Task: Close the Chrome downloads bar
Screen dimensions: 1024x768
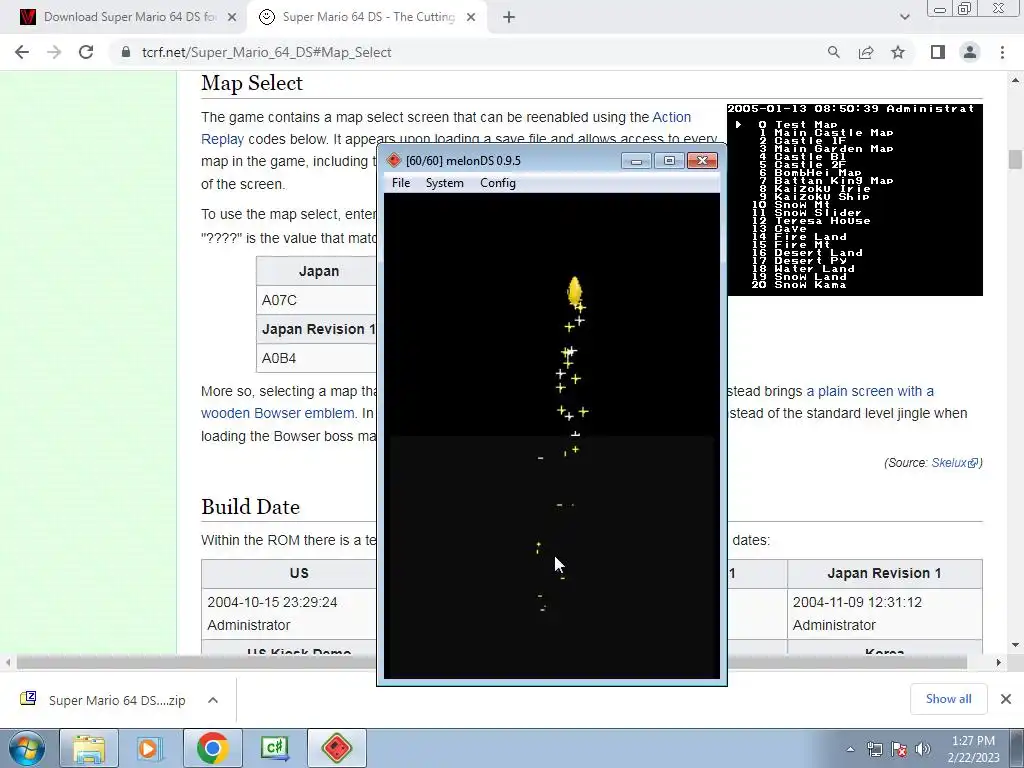Action: [x=1006, y=699]
